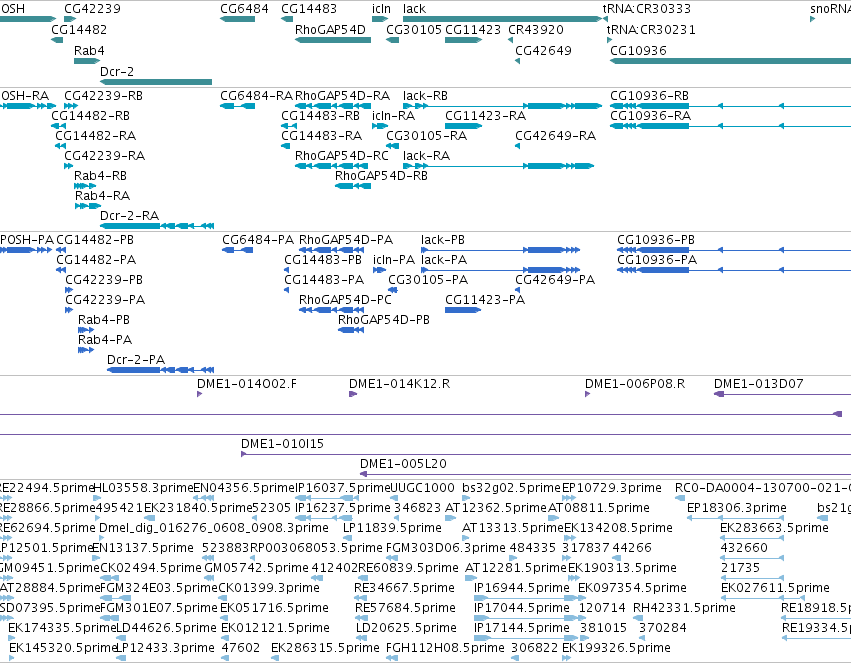Select the CG6484 gene bar
This screenshot has width=851, height=663.
pyautogui.click(x=237, y=19)
